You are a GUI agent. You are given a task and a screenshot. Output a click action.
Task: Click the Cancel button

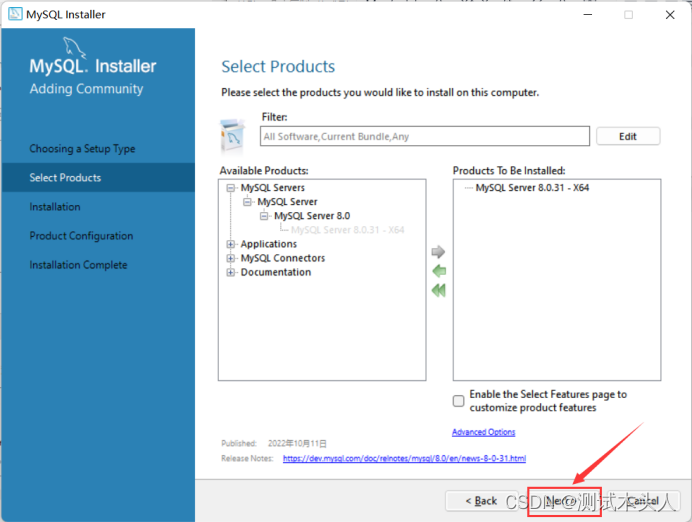(643, 501)
